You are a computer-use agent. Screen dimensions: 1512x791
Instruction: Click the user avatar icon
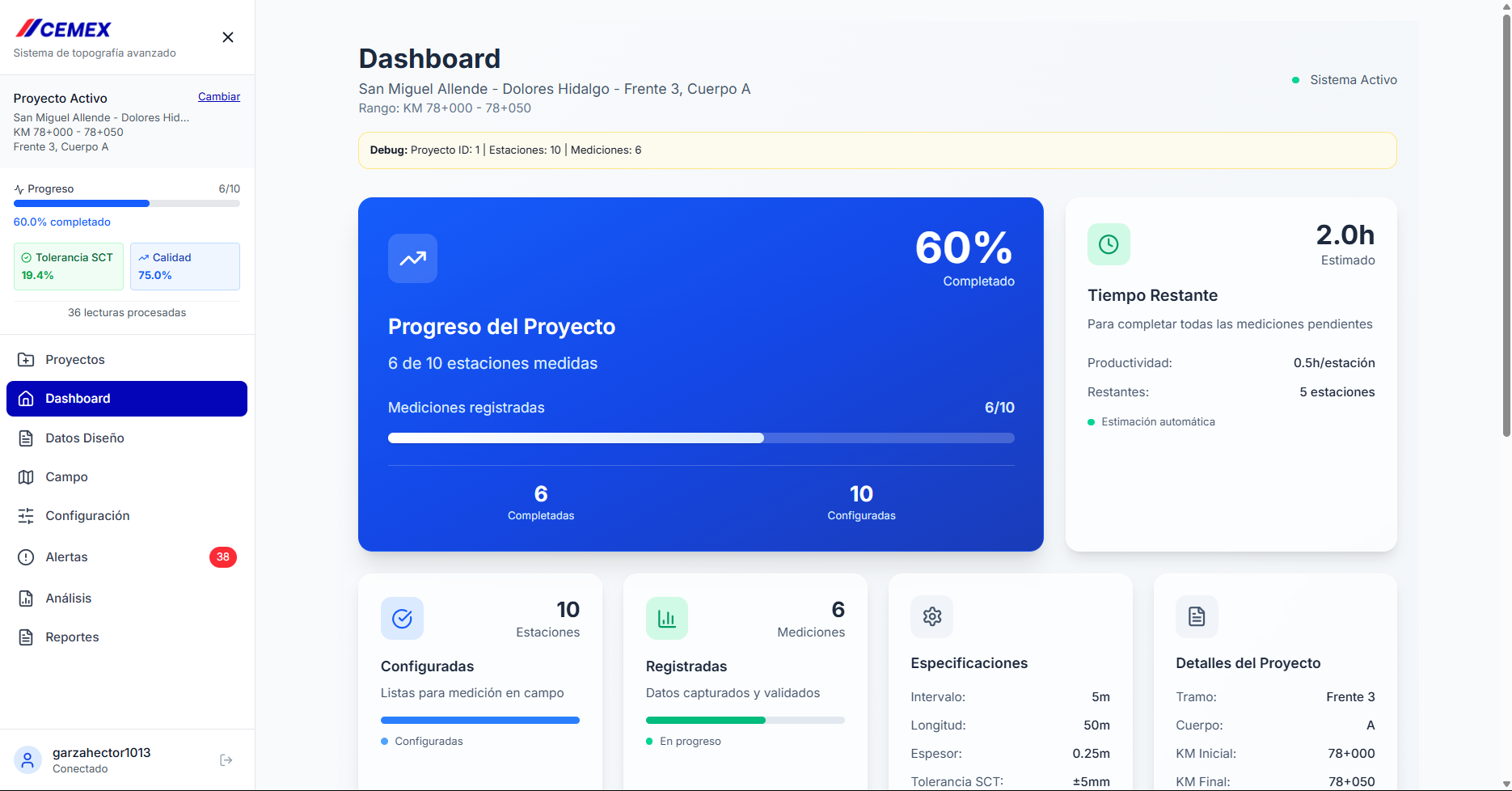pos(27,760)
